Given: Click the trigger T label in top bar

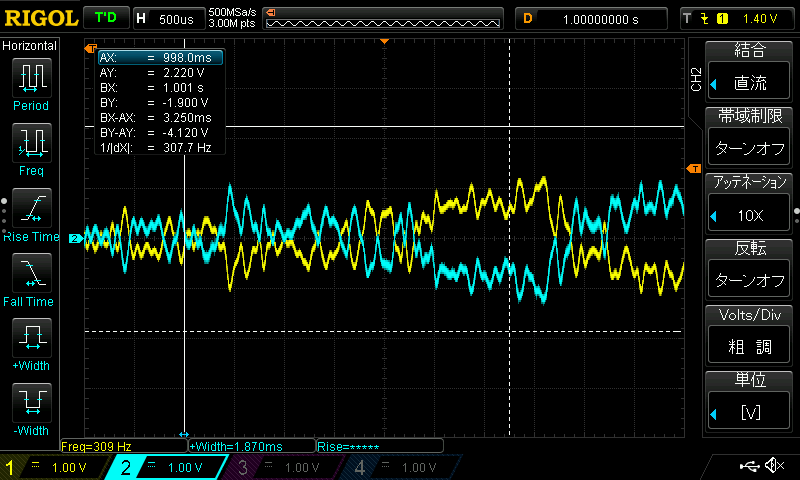Looking at the screenshot, I should click(687, 18).
